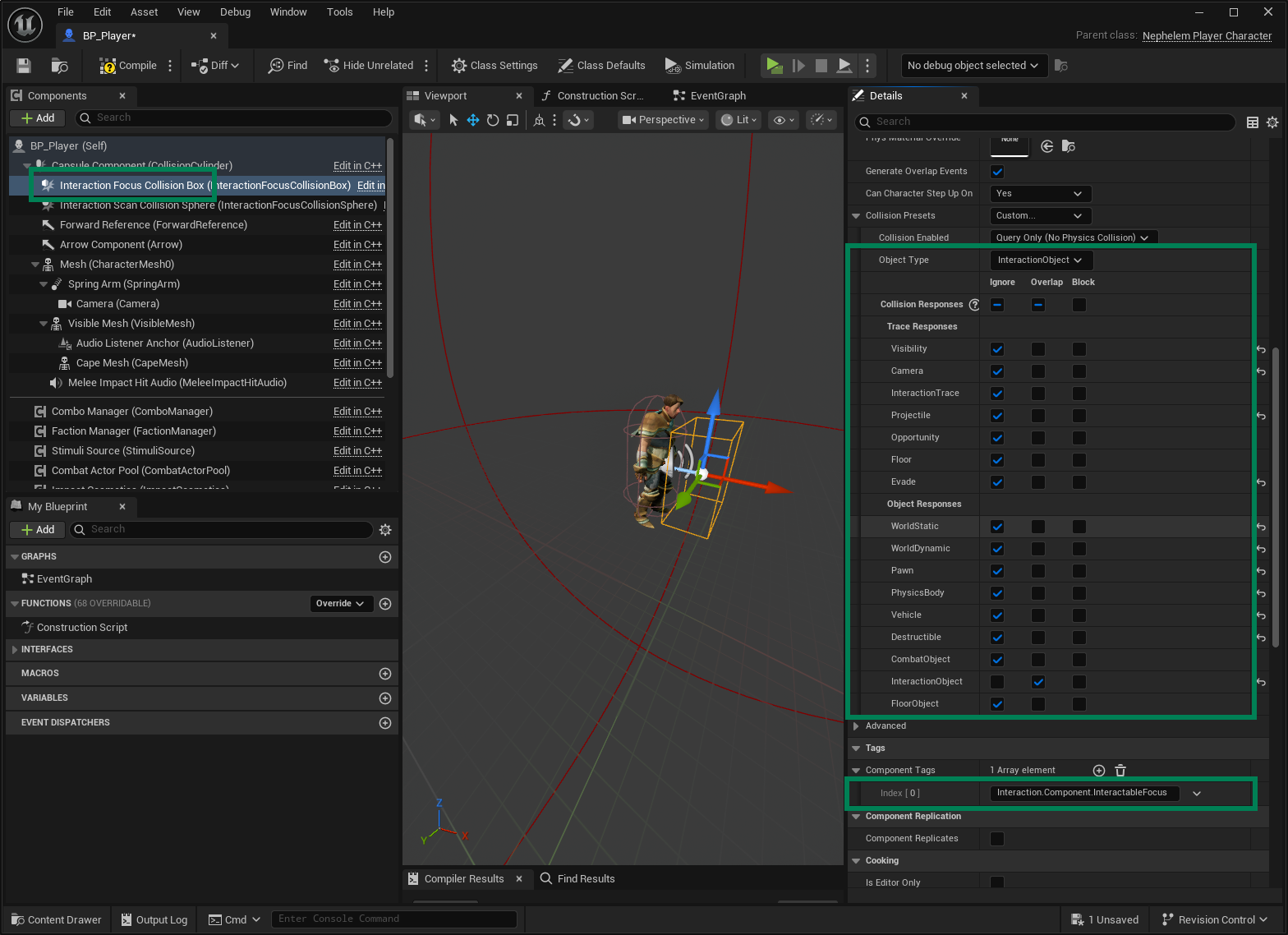Open Class Defaults

(601, 66)
